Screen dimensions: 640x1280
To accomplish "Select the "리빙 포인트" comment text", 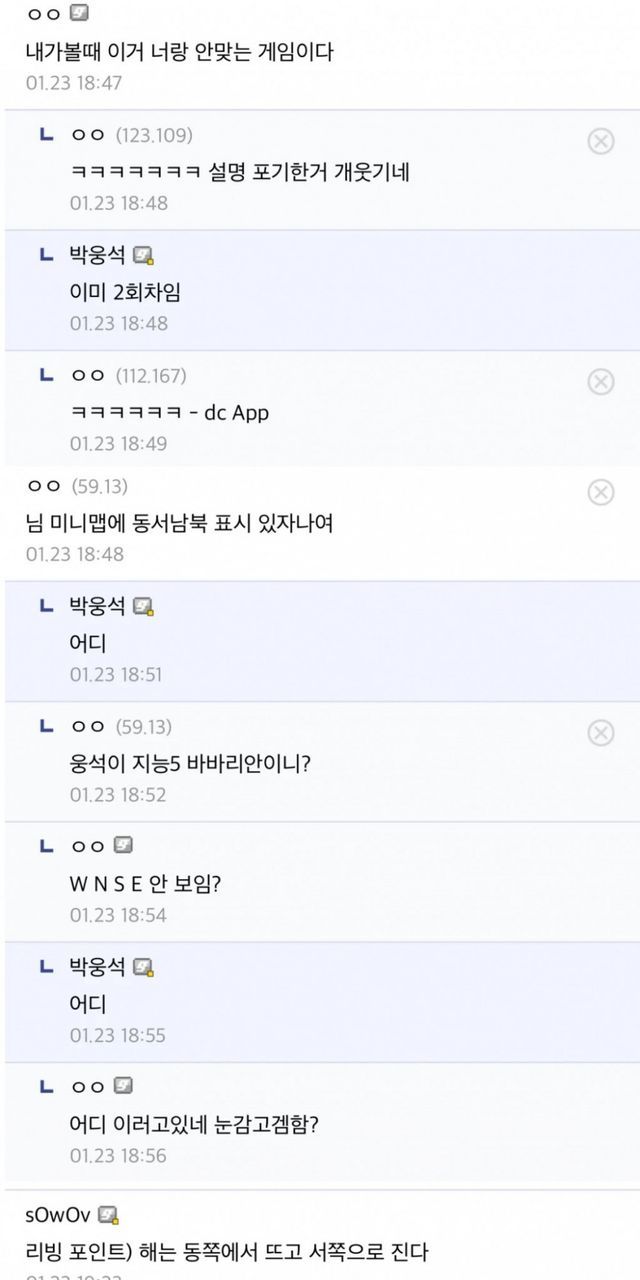I will pyautogui.click(x=227, y=1251).
